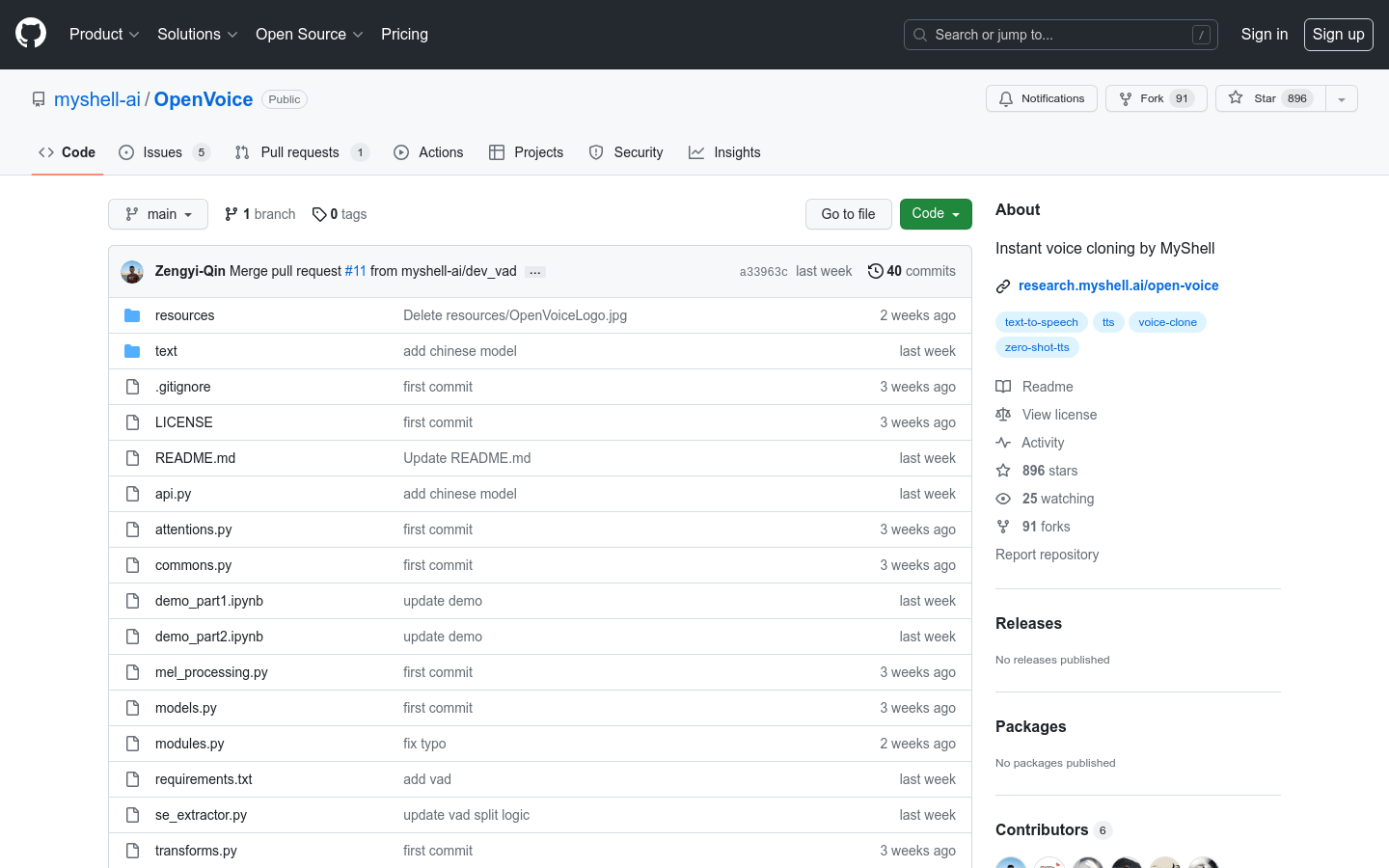Open the Solutions menu
The image size is (1389, 868).
197,34
